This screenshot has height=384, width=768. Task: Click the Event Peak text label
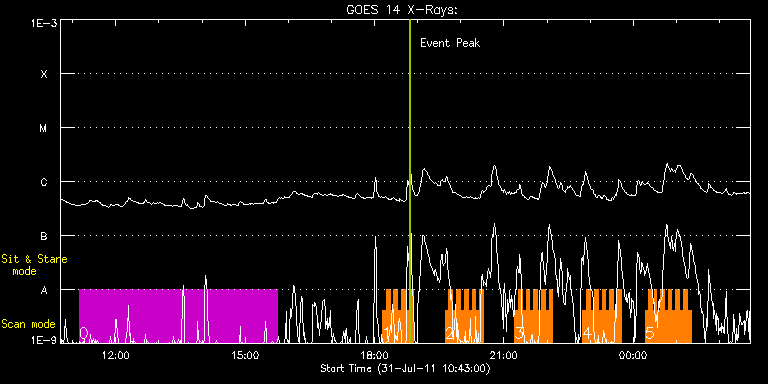tap(450, 43)
